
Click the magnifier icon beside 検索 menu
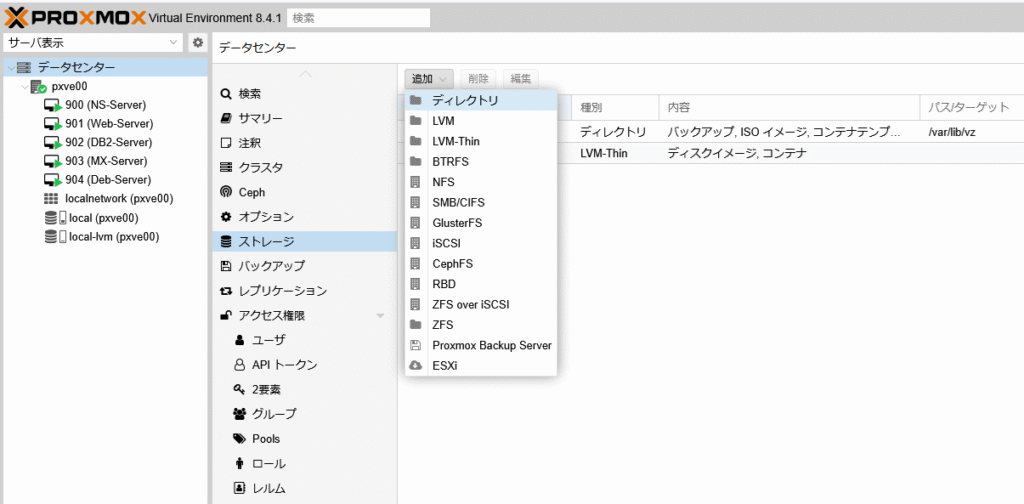226,94
